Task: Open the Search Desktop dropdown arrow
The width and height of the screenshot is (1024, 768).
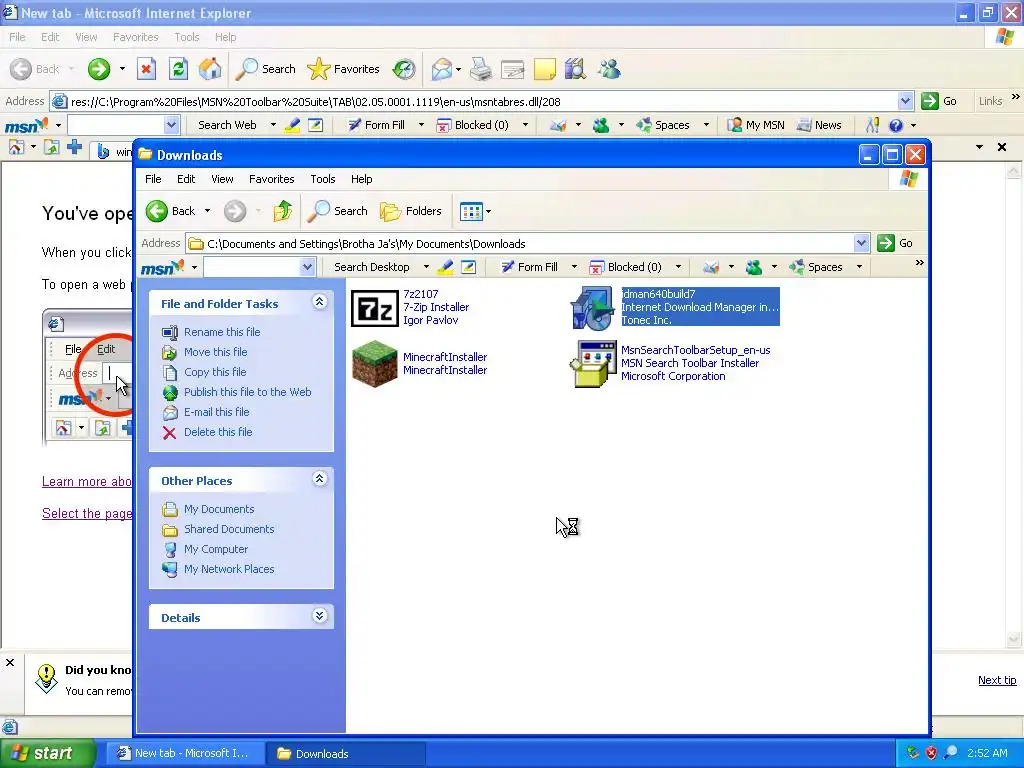Action: (x=426, y=266)
